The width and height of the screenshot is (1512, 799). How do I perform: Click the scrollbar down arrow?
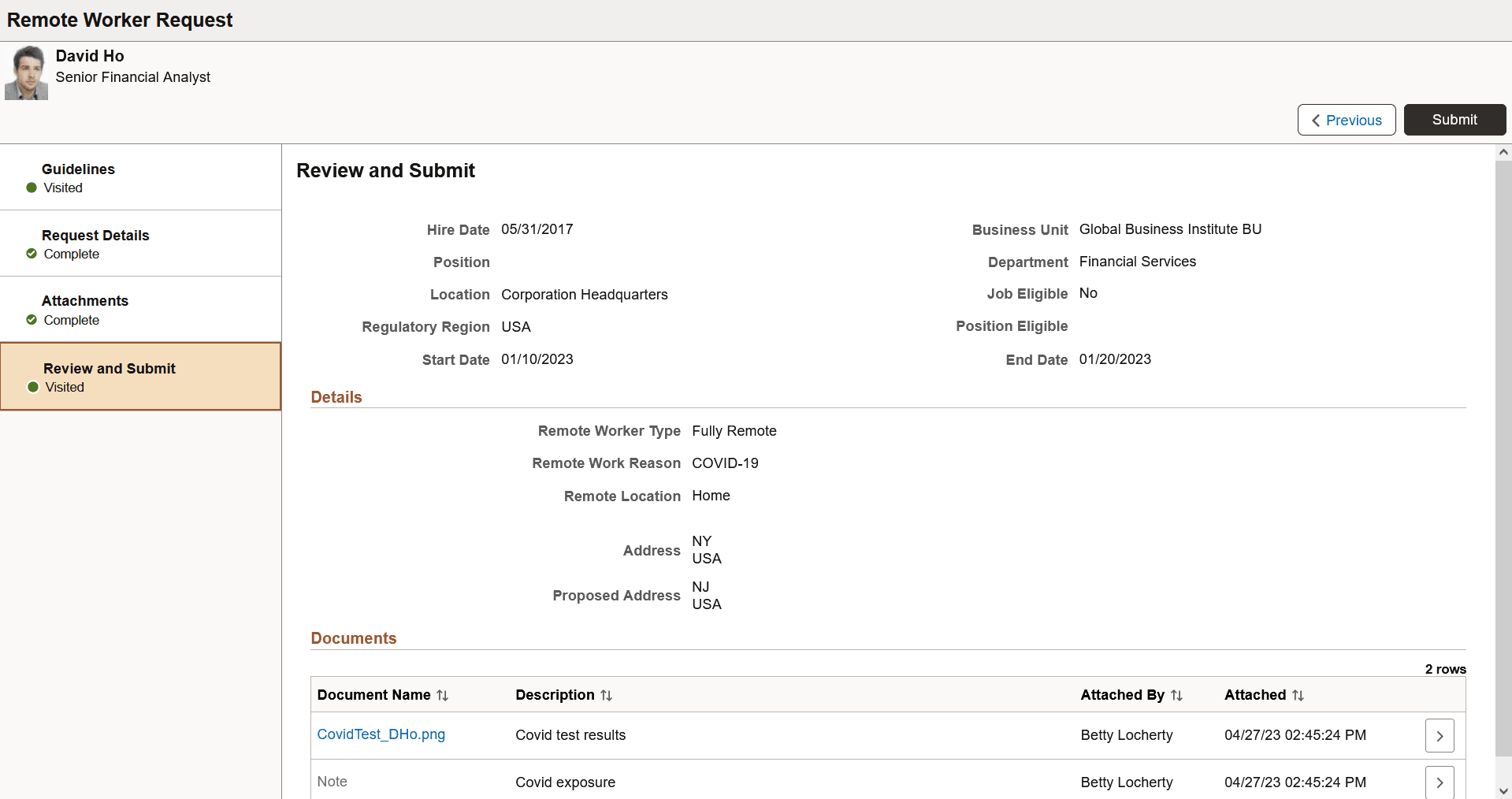tap(1503, 792)
